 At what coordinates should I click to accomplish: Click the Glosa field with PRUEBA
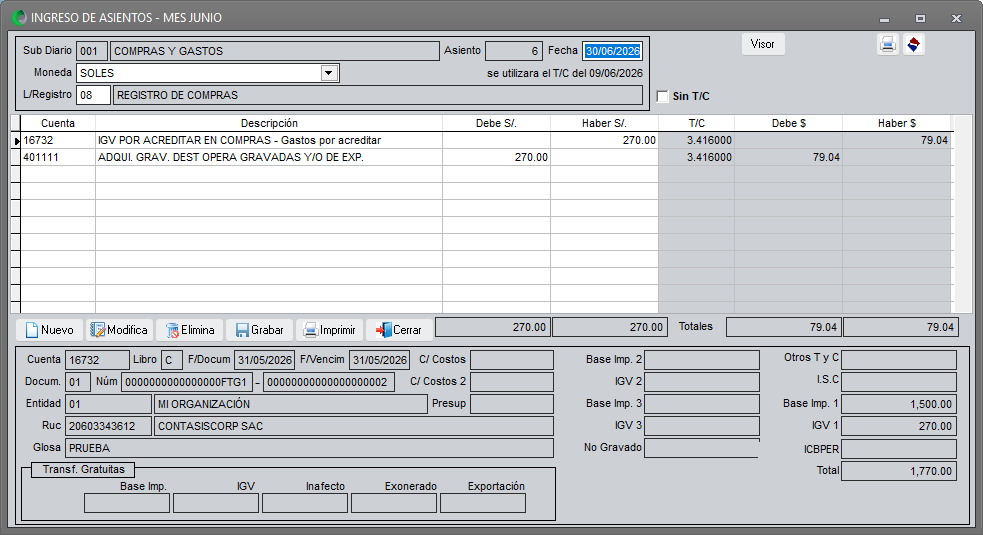tap(309, 448)
